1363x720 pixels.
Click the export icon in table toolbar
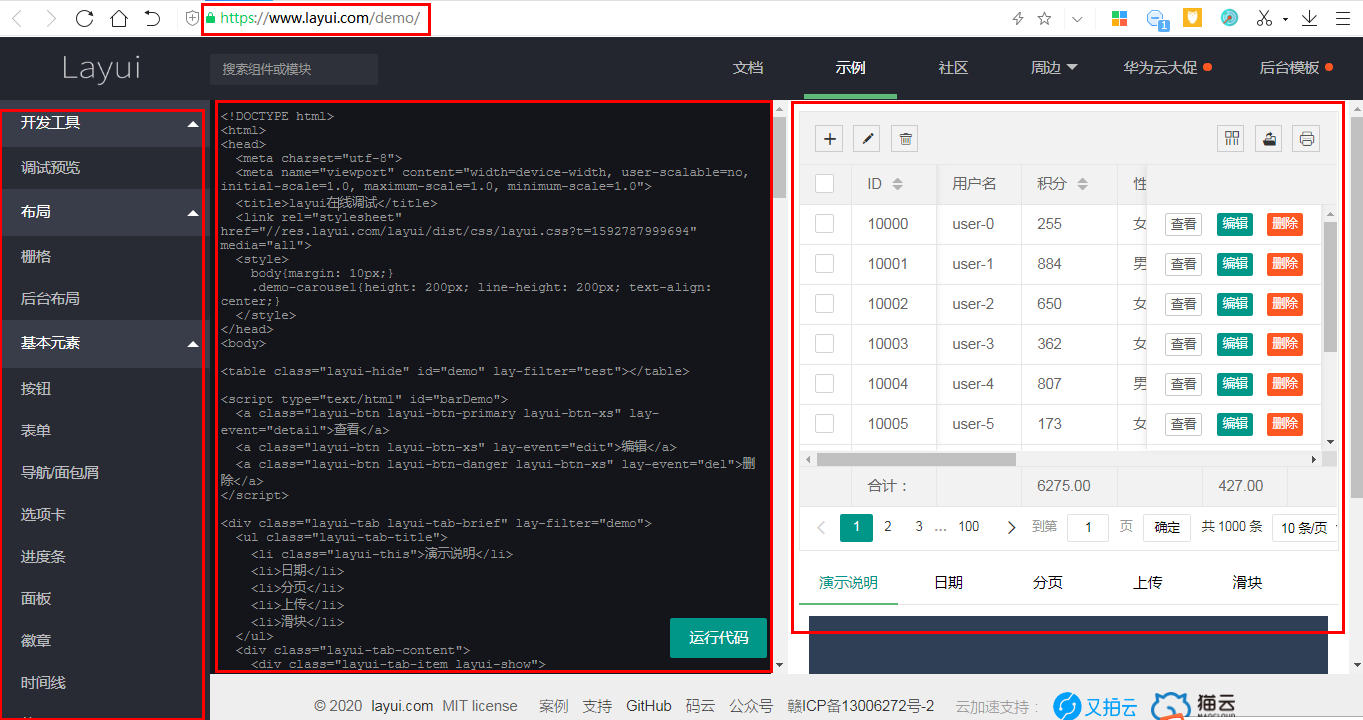1269,139
